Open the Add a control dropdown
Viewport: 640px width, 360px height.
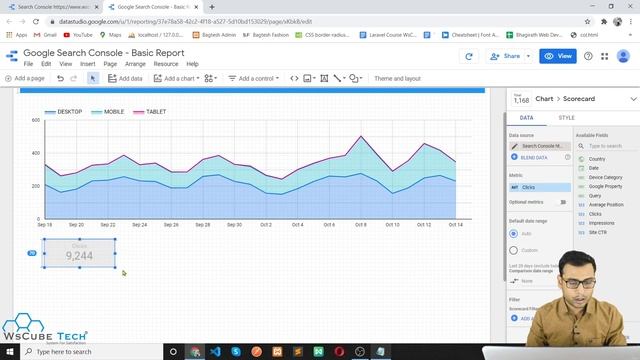pos(253,78)
